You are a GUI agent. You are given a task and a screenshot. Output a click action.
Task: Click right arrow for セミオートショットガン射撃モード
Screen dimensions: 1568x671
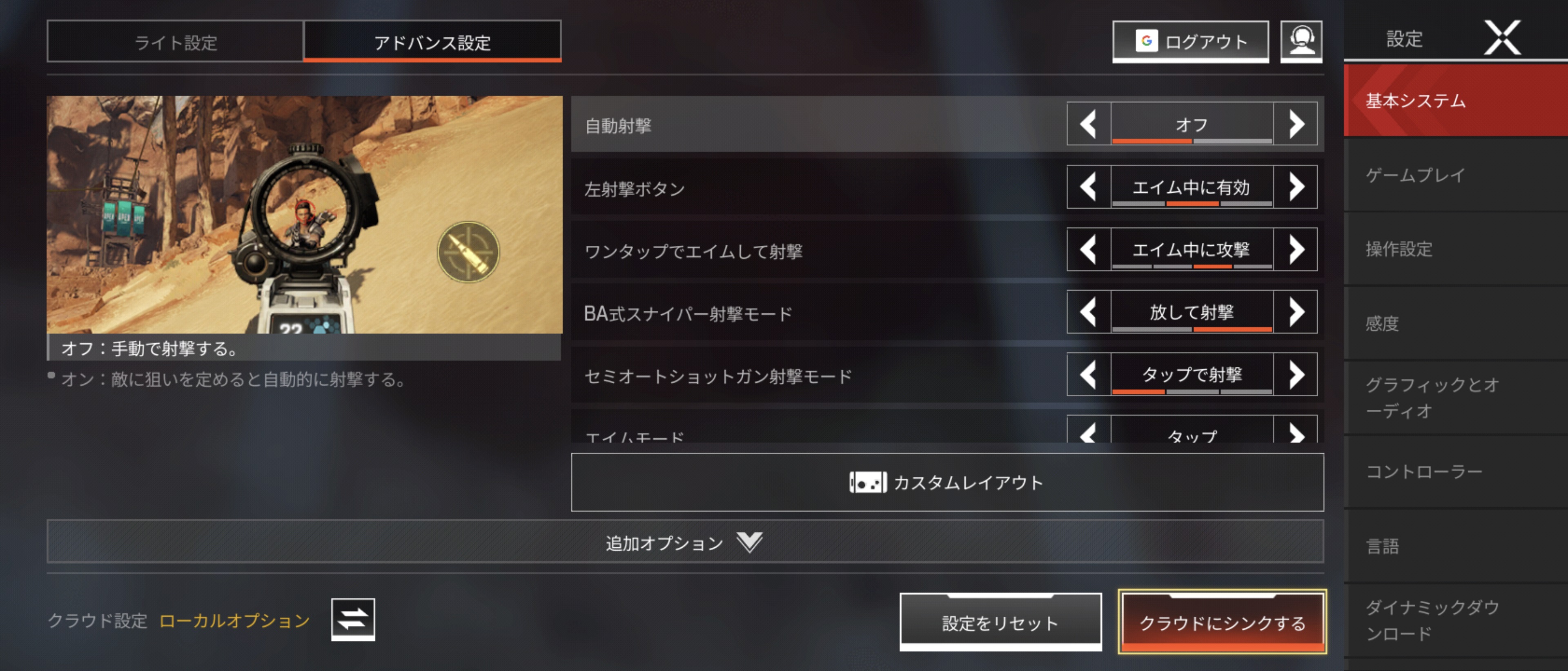1296,375
